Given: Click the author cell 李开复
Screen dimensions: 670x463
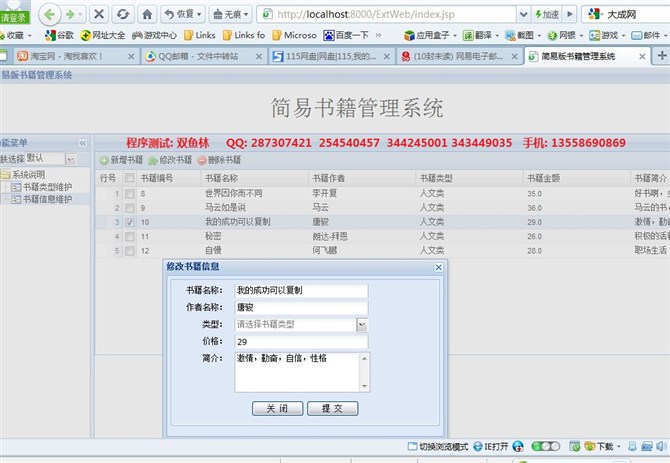Looking at the screenshot, I should (x=324, y=193).
